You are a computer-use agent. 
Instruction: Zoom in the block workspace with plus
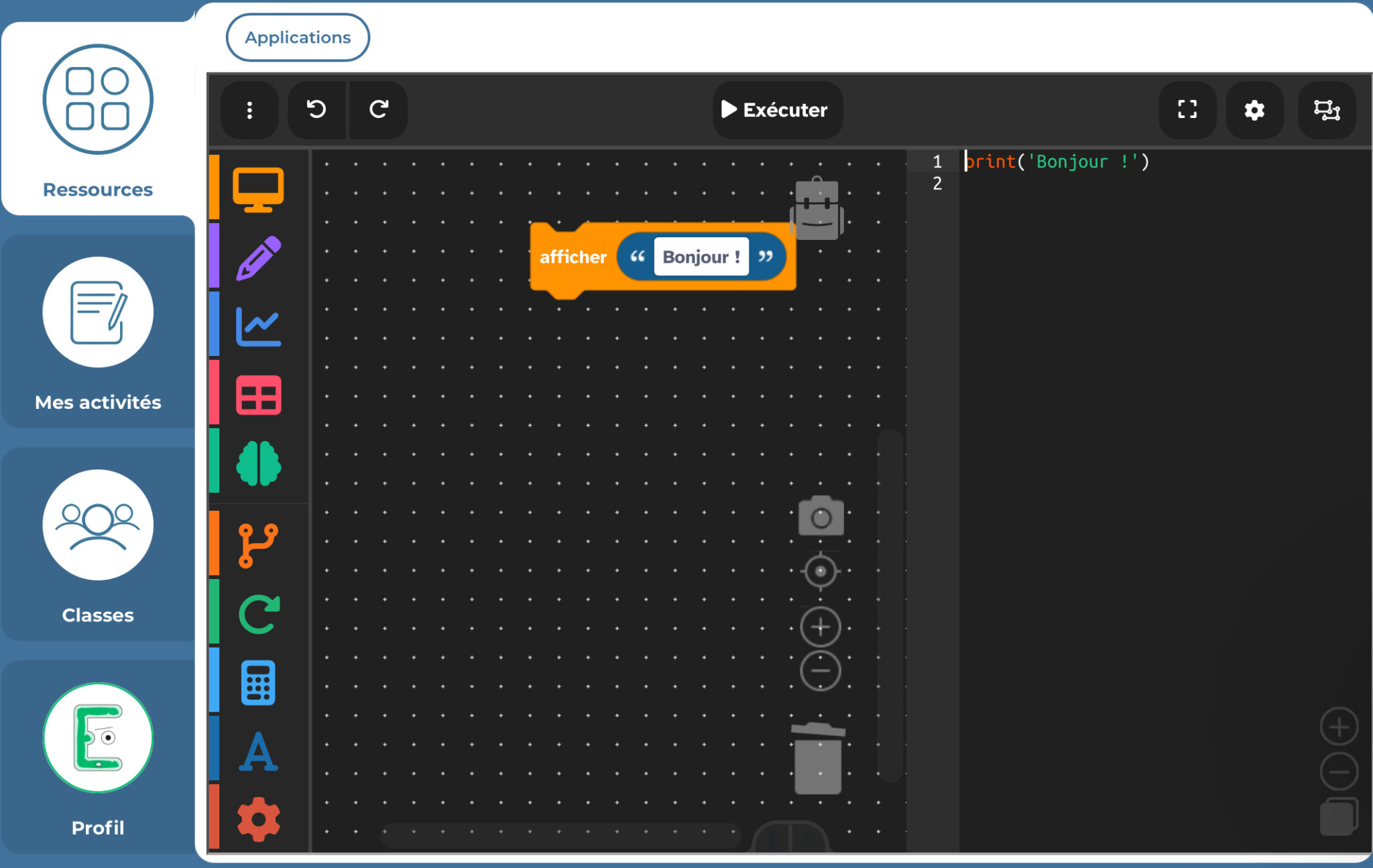point(820,627)
